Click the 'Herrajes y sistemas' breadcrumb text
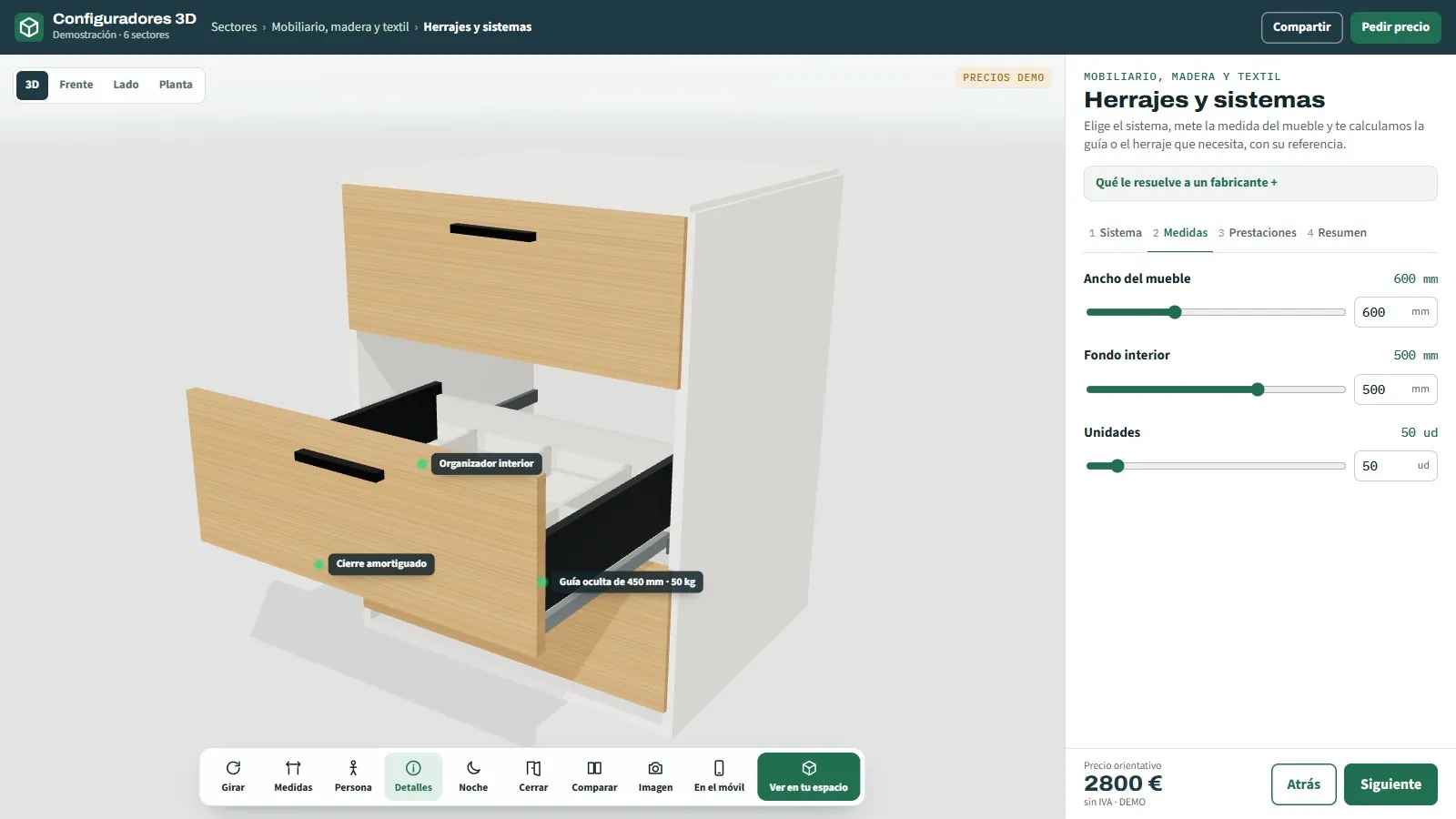This screenshot has width=1456, height=819. pyautogui.click(x=478, y=27)
